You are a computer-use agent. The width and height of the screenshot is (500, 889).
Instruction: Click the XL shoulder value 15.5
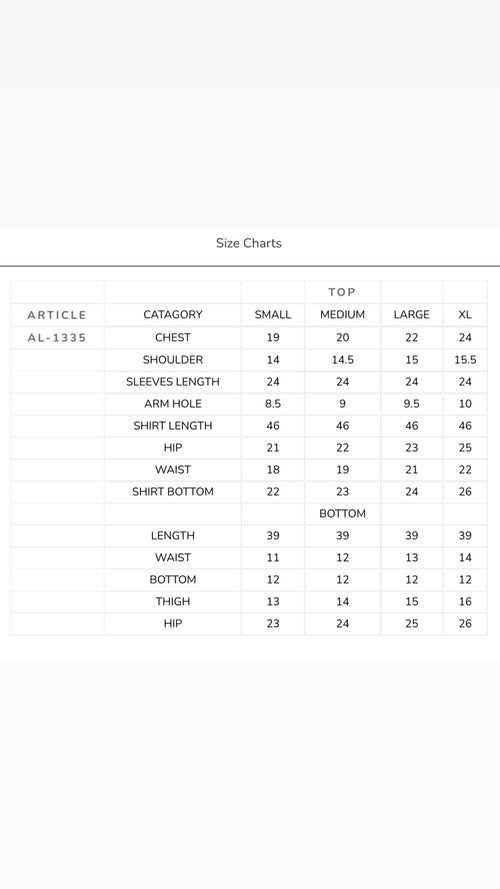point(465,359)
